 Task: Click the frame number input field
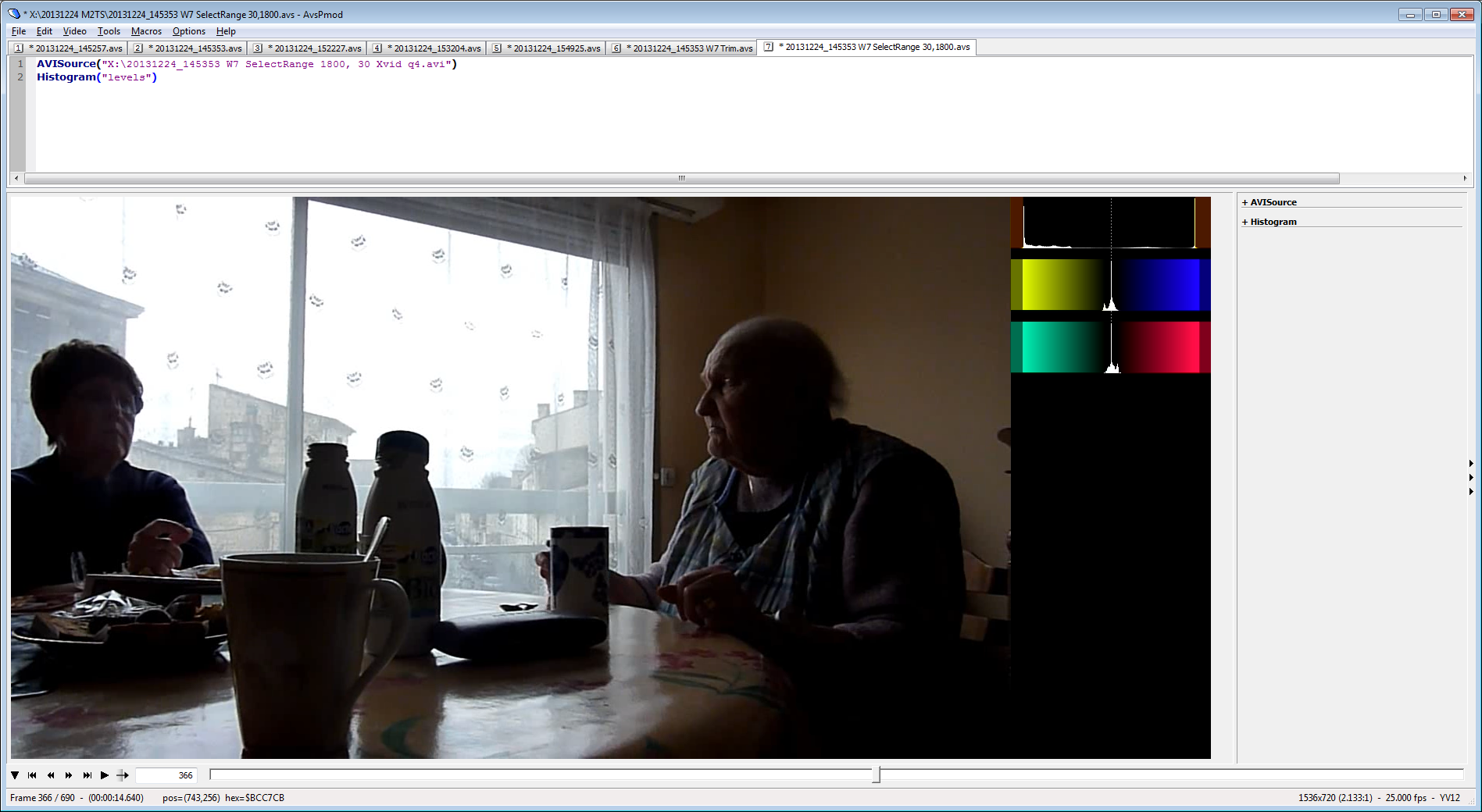(166, 775)
